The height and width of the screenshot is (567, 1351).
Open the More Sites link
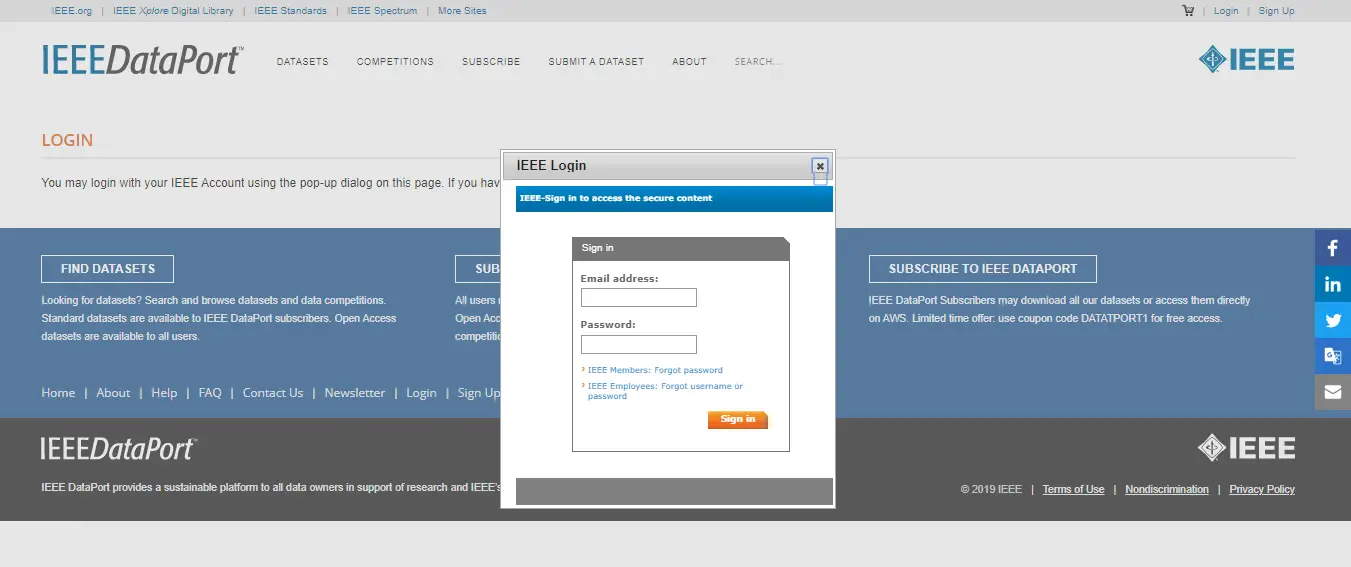pos(462,11)
